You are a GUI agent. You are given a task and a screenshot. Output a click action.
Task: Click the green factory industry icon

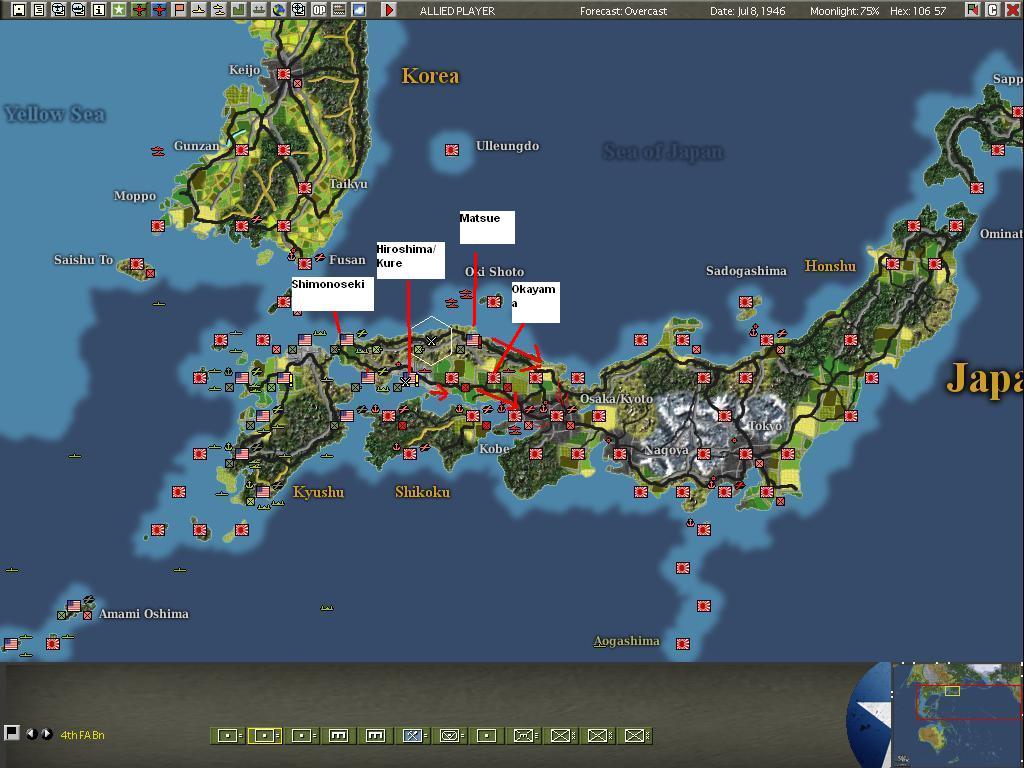[238, 10]
